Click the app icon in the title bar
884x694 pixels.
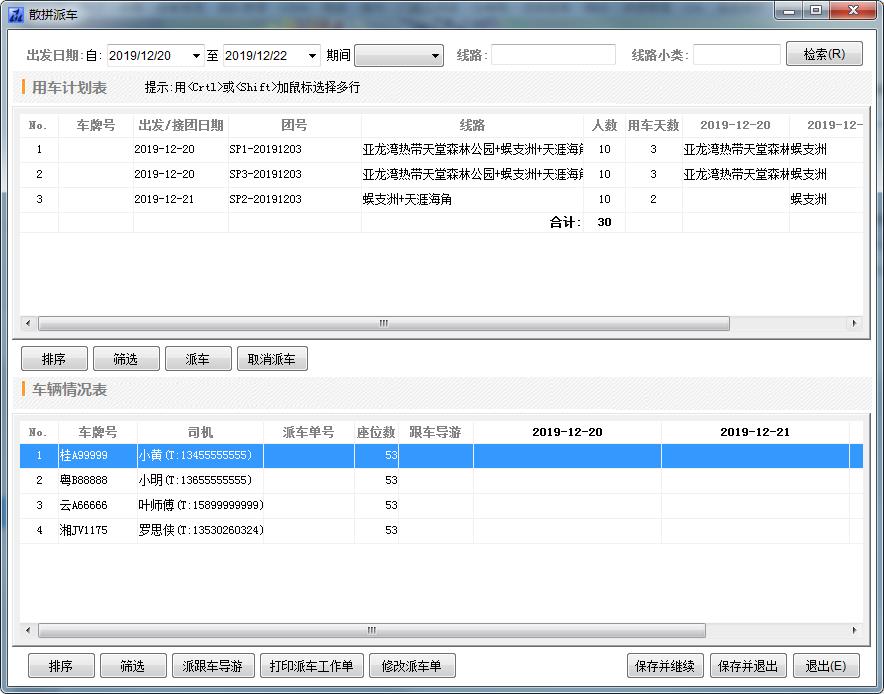pos(16,14)
